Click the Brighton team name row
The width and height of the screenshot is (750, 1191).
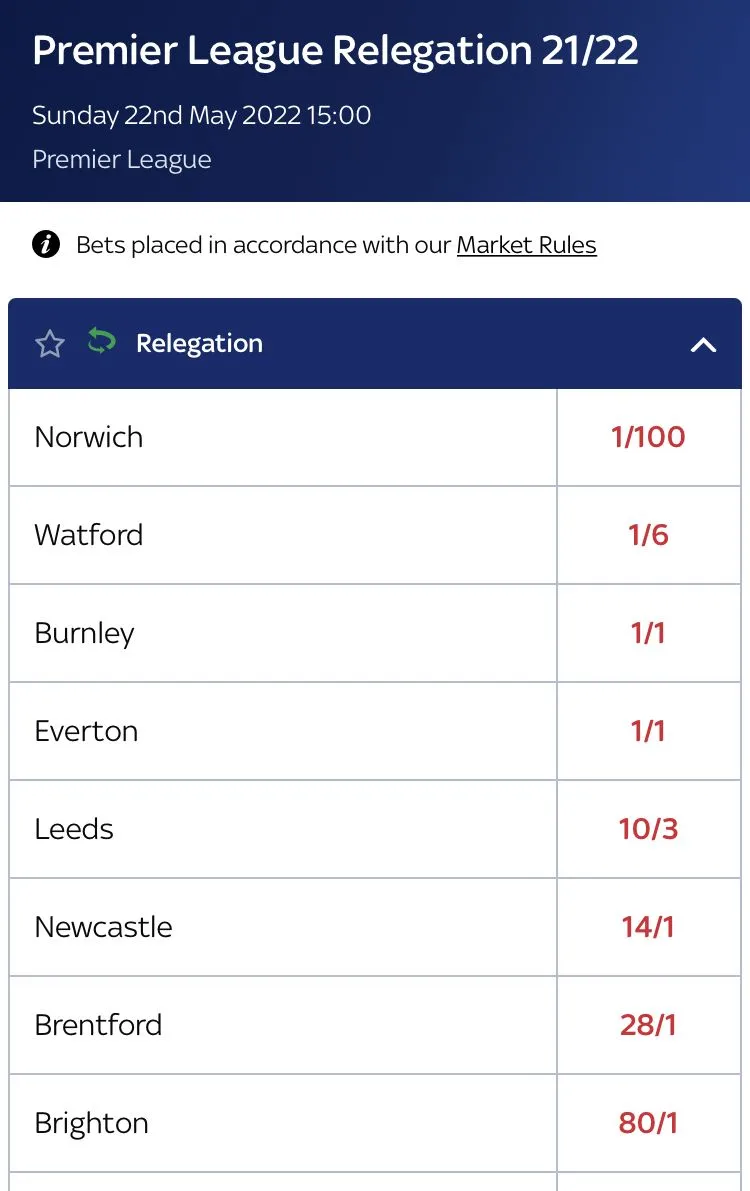[91, 1123]
